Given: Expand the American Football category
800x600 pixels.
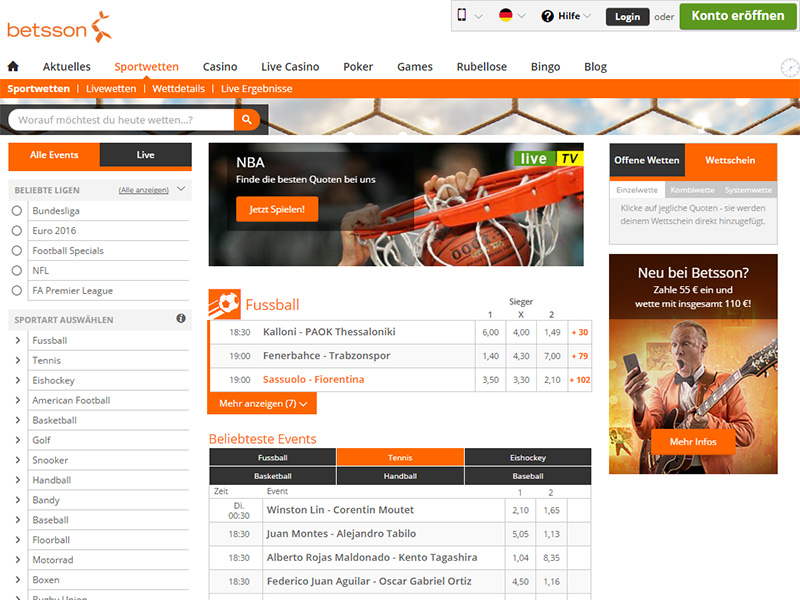Looking at the screenshot, I should [x=18, y=400].
